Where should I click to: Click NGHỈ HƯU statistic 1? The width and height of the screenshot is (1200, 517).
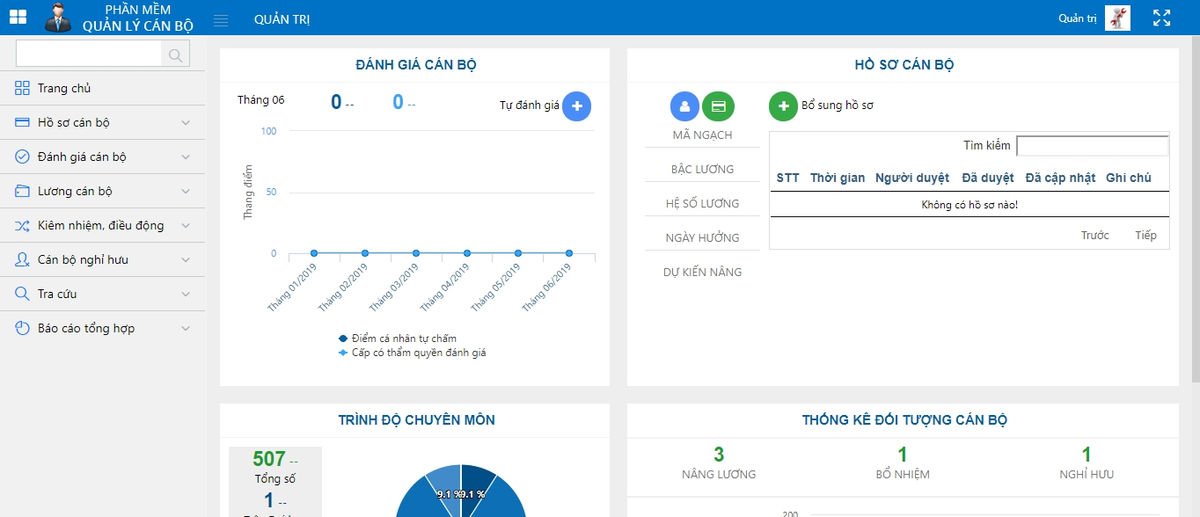[1086, 455]
